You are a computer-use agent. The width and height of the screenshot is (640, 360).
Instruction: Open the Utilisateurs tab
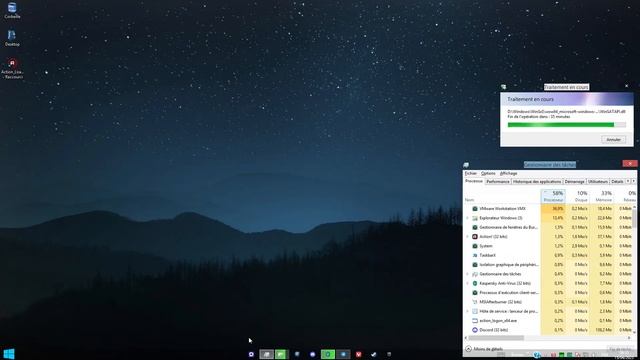(x=598, y=182)
